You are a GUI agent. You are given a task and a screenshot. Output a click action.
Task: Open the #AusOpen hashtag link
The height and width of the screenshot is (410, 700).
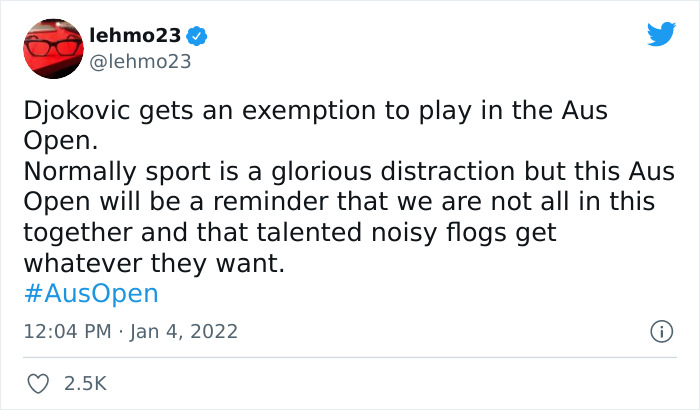click(x=91, y=293)
